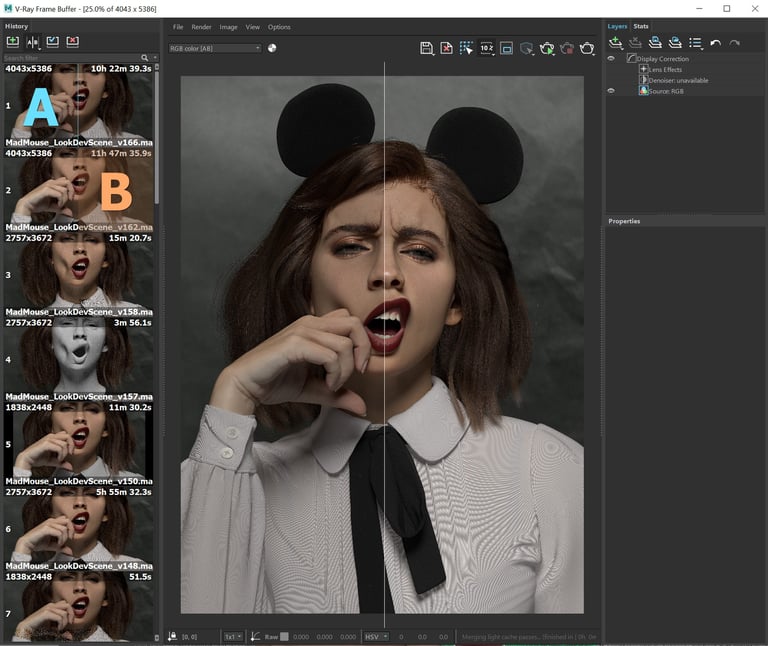
Task: Toggle visibility of Display Correction layer
Action: [x=611, y=59]
